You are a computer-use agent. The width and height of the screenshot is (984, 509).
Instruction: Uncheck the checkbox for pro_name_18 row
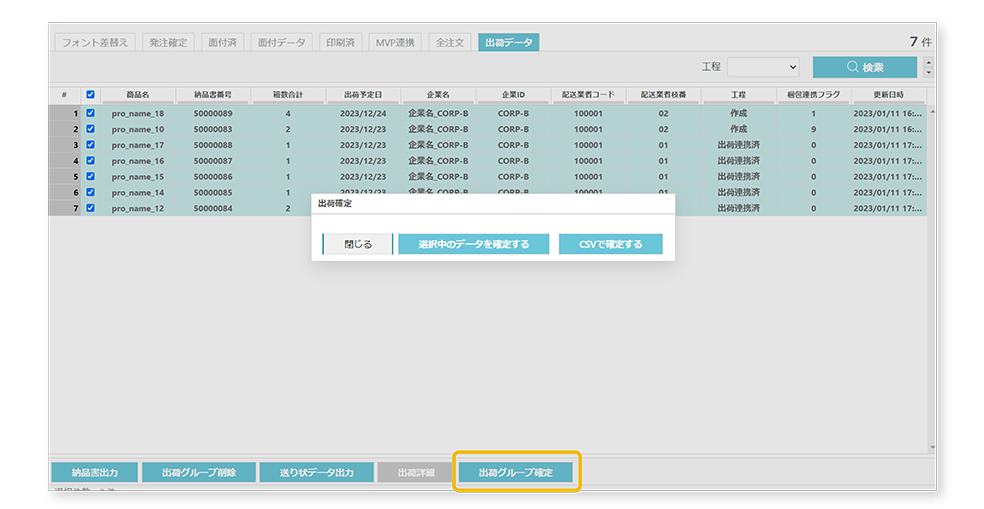tap(91, 113)
